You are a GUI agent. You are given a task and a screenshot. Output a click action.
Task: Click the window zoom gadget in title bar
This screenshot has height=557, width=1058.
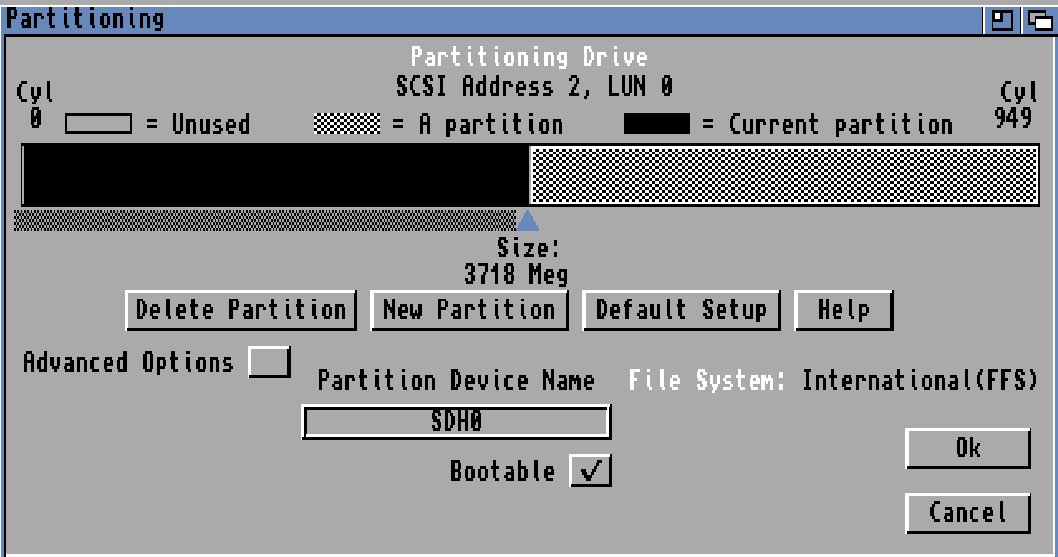click(x=1001, y=19)
